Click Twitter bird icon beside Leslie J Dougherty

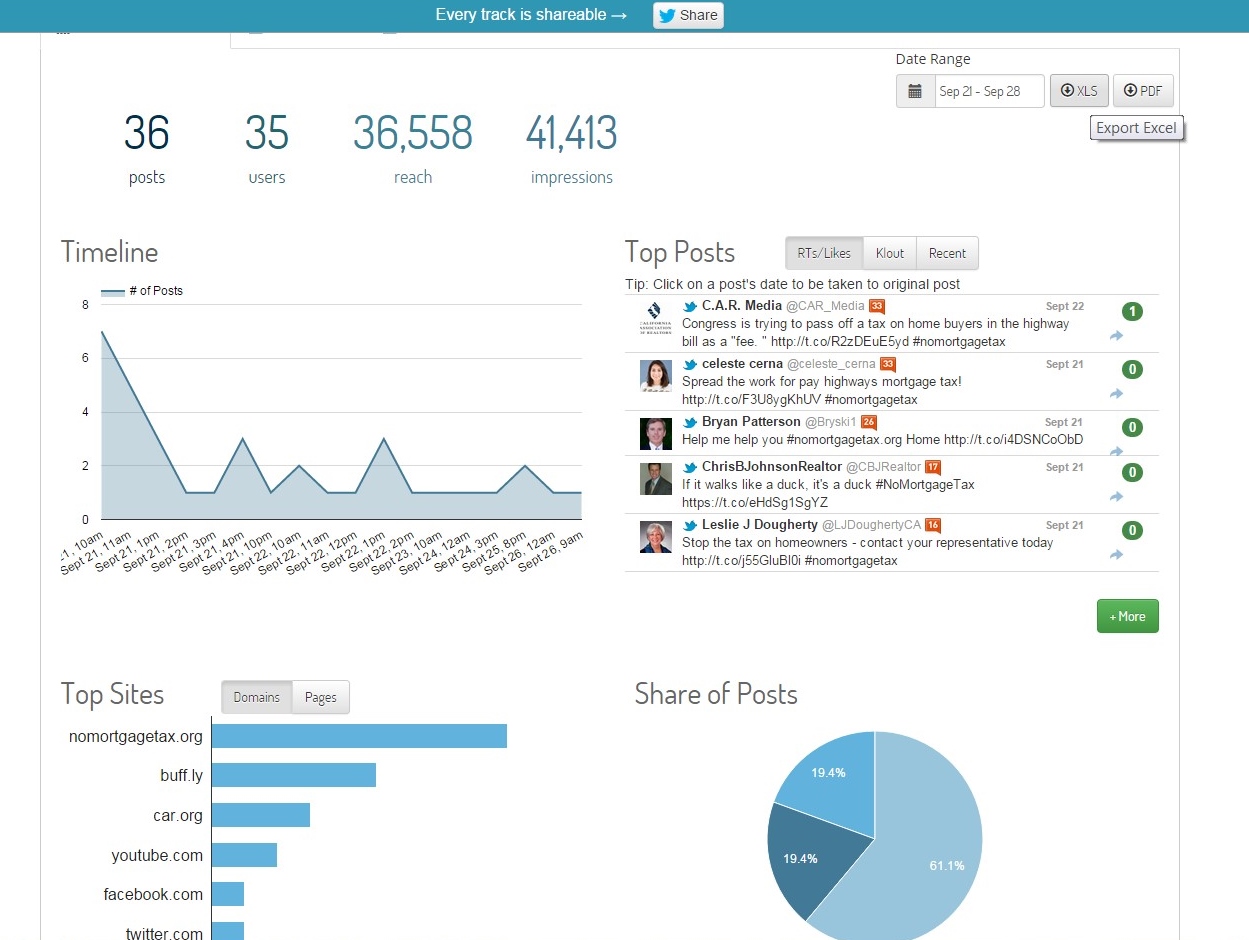[690, 526]
